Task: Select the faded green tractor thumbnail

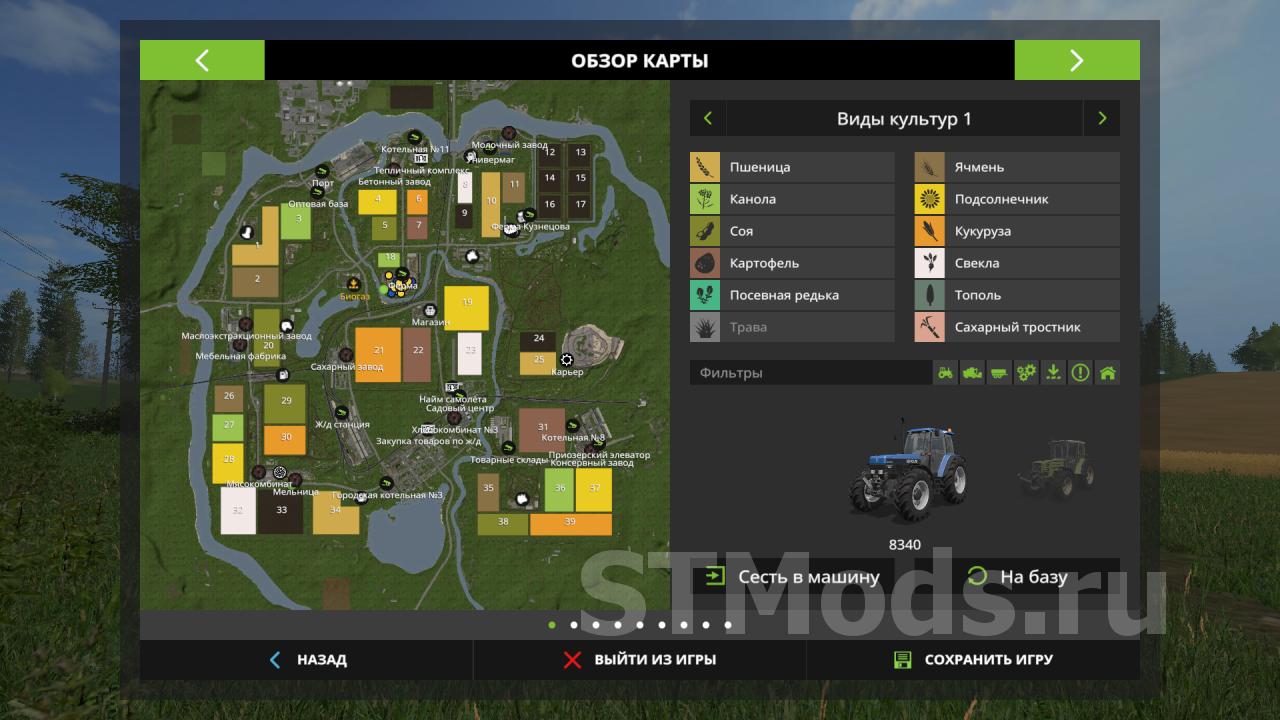Action: tap(1057, 469)
